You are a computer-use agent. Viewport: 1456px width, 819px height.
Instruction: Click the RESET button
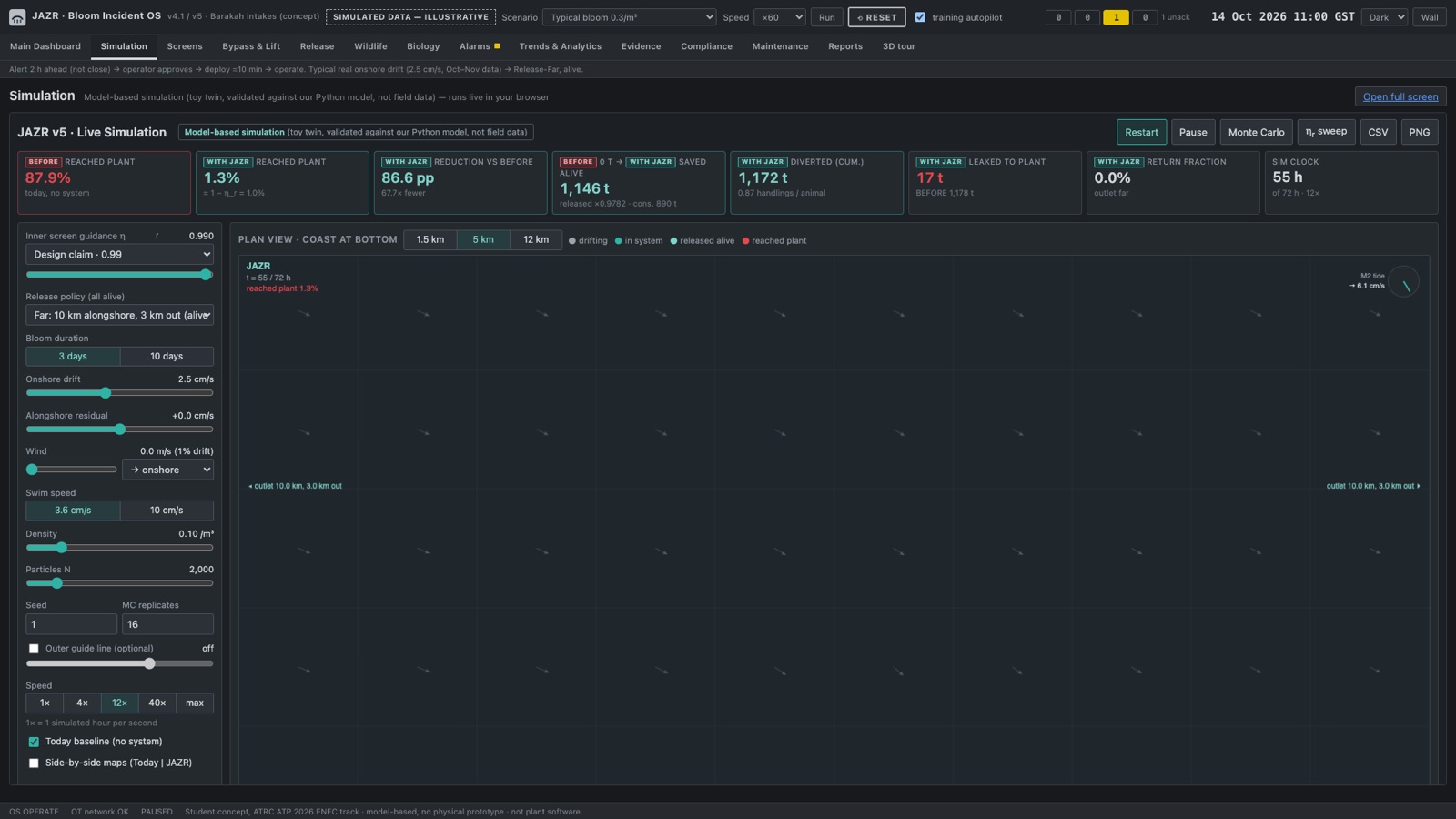click(x=876, y=17)
